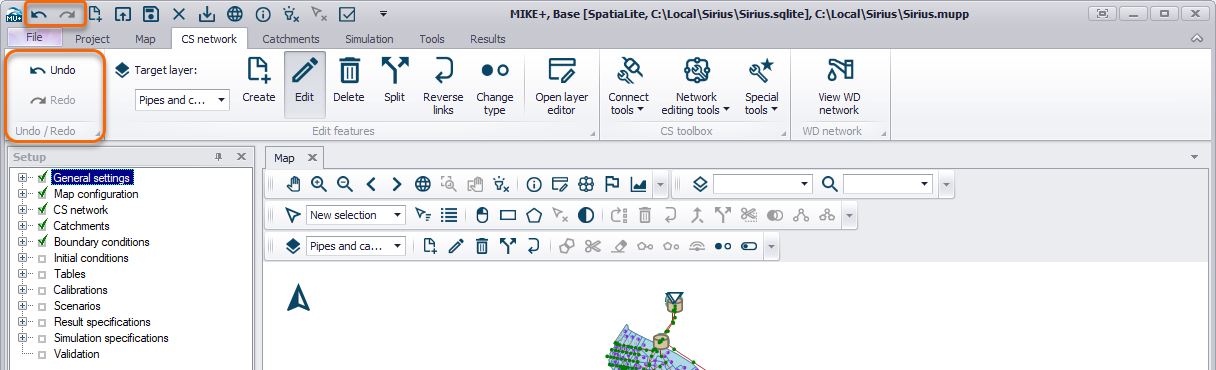Click the green check beside Catchments
Image resolution: width=1216 pixels, height=370 pixels.
pos(42,226)
